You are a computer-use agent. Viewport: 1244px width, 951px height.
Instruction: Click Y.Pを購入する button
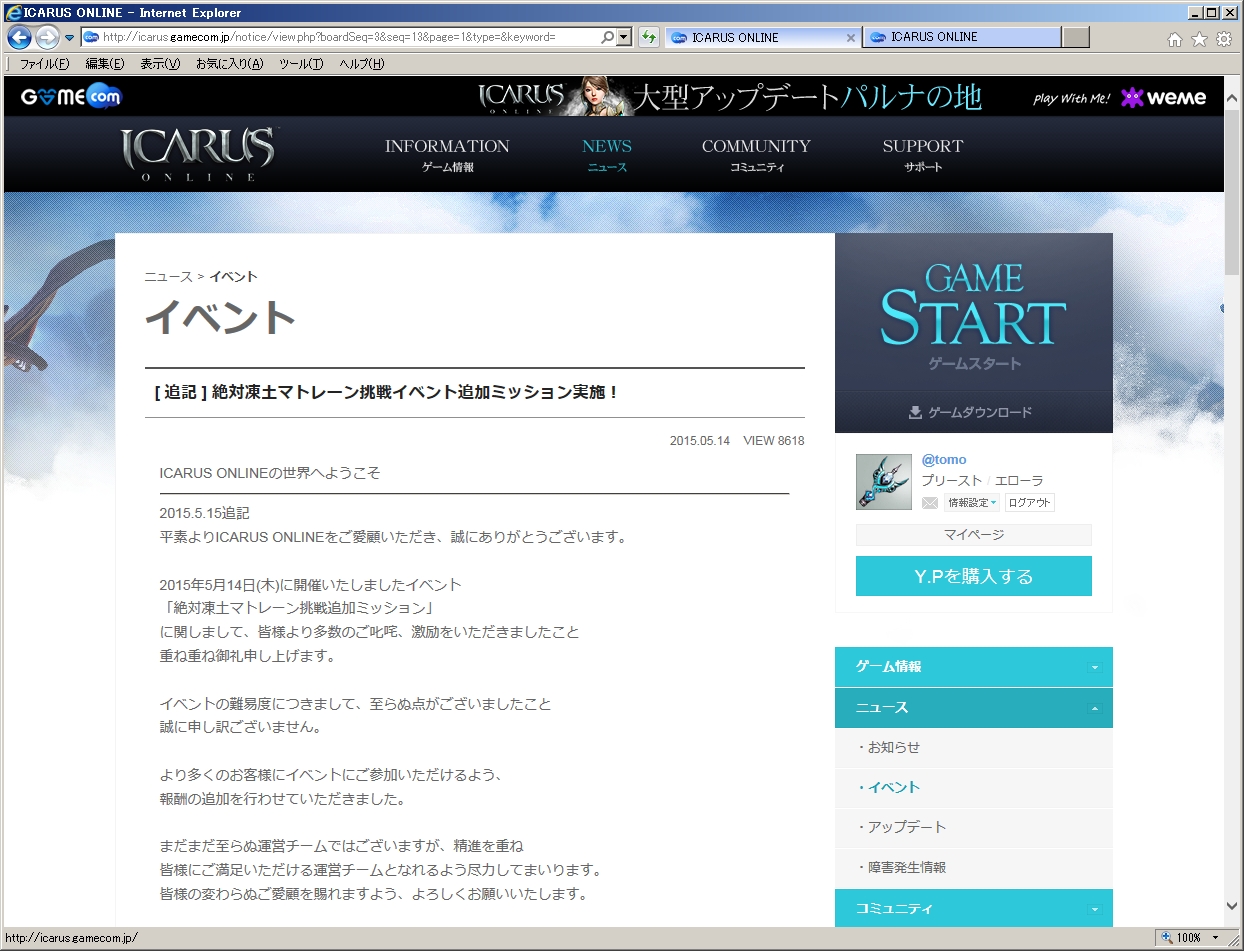click(974, 576)
